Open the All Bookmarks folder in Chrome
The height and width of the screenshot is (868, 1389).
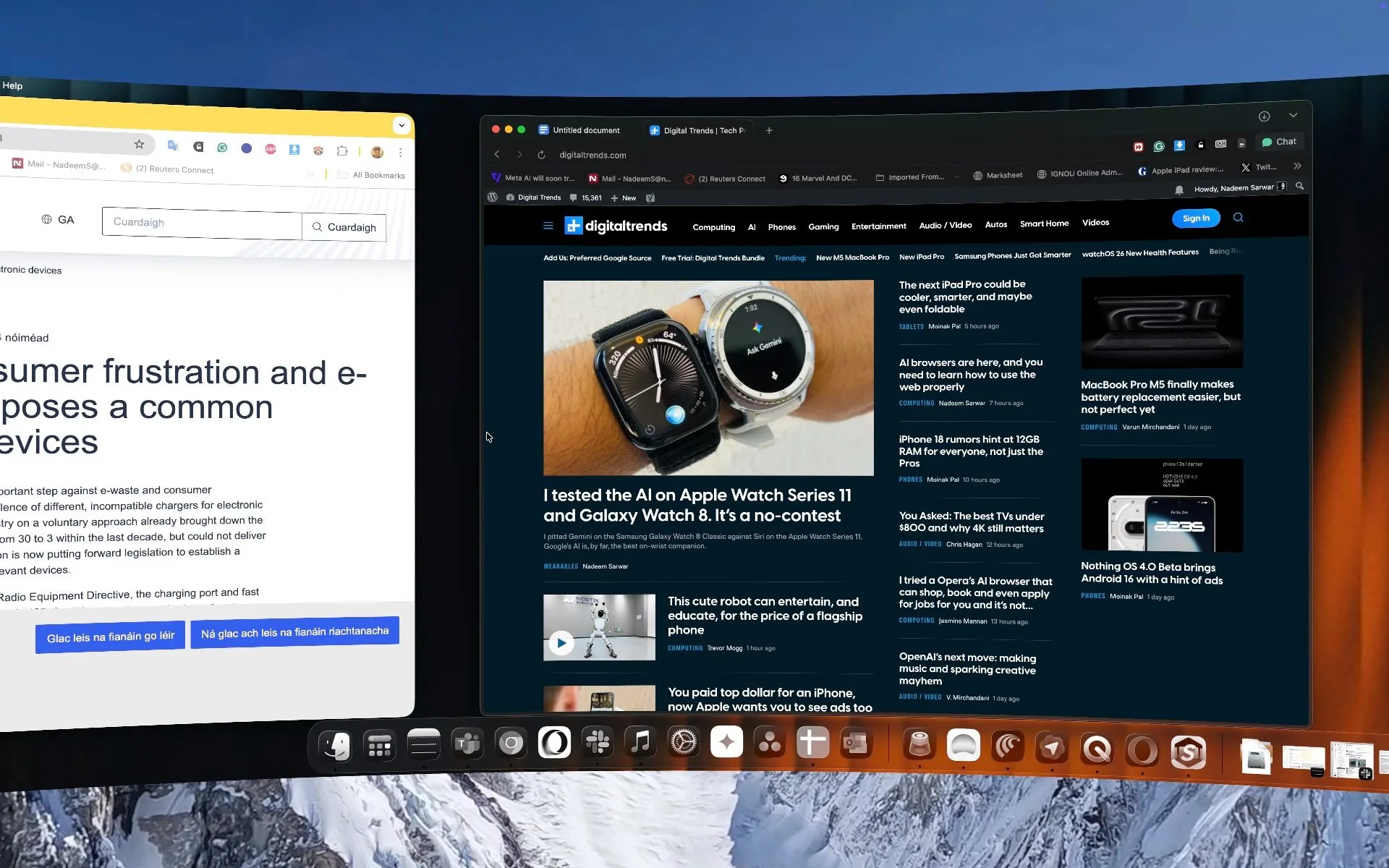click(x=371, y=175)
